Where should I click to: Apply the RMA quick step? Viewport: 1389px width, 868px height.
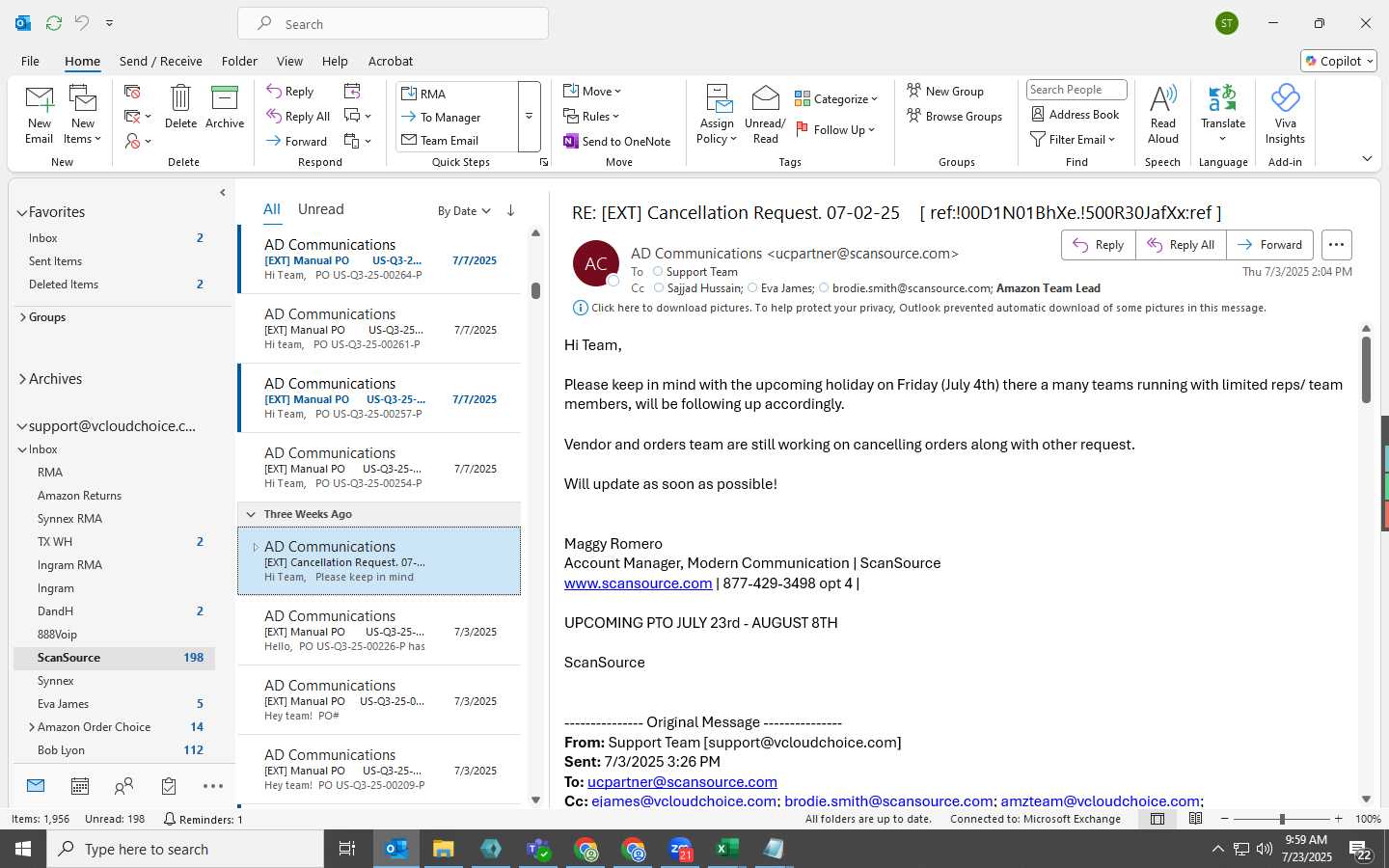coord(457,94)
